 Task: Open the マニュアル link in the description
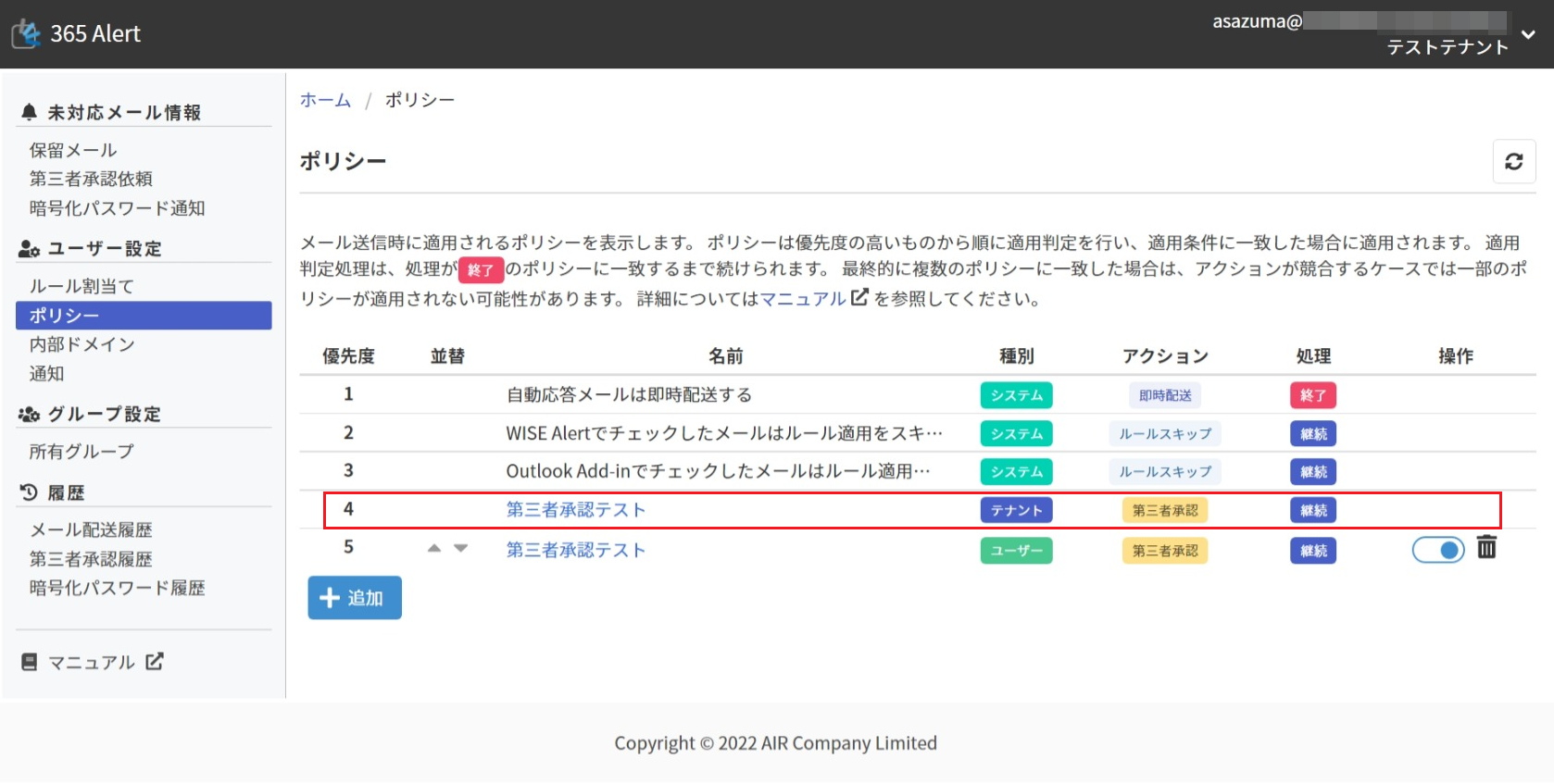pyautogui.click(x=803, y=299)
